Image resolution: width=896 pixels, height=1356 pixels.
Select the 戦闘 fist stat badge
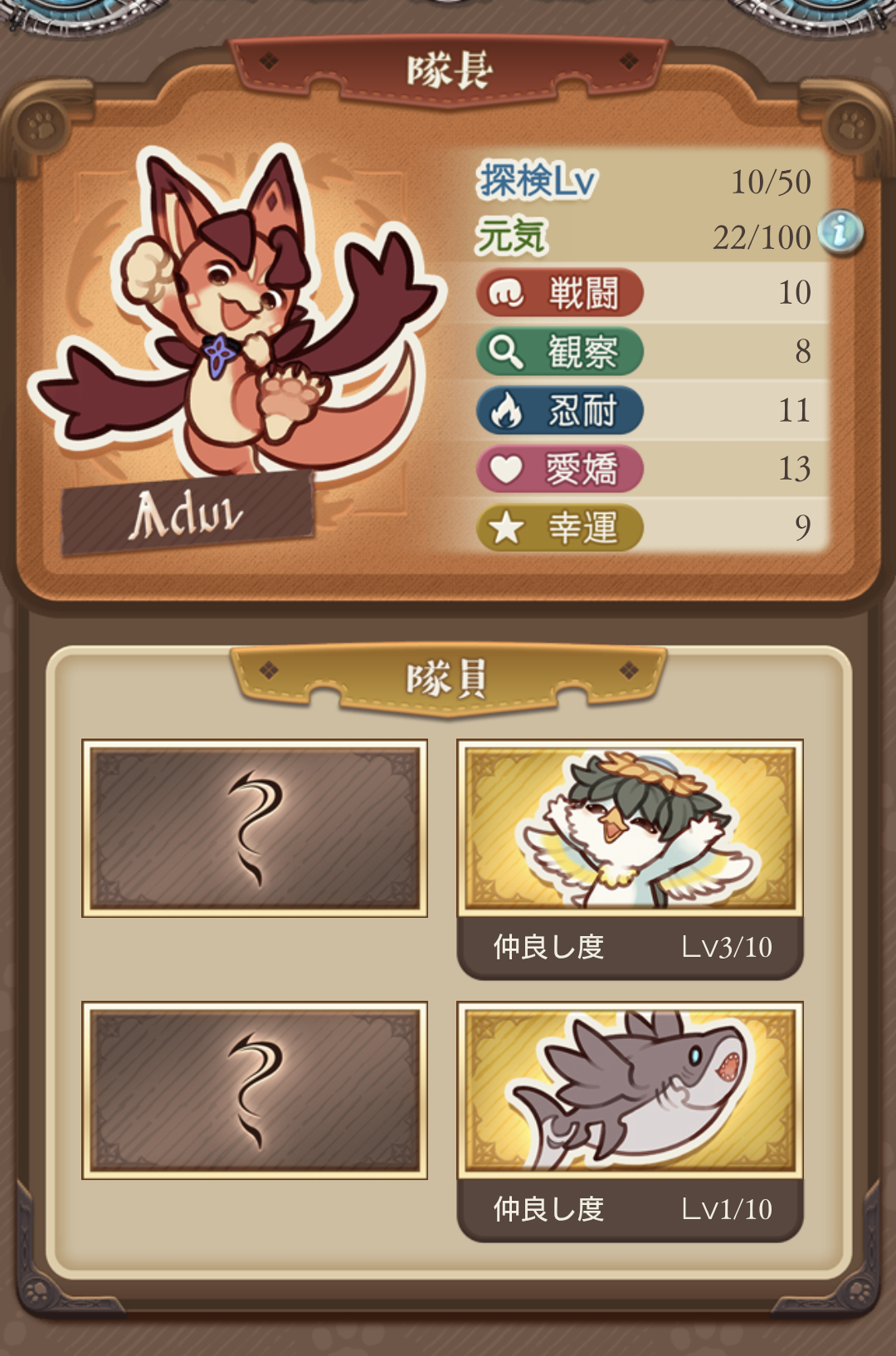tap(560, 293)
